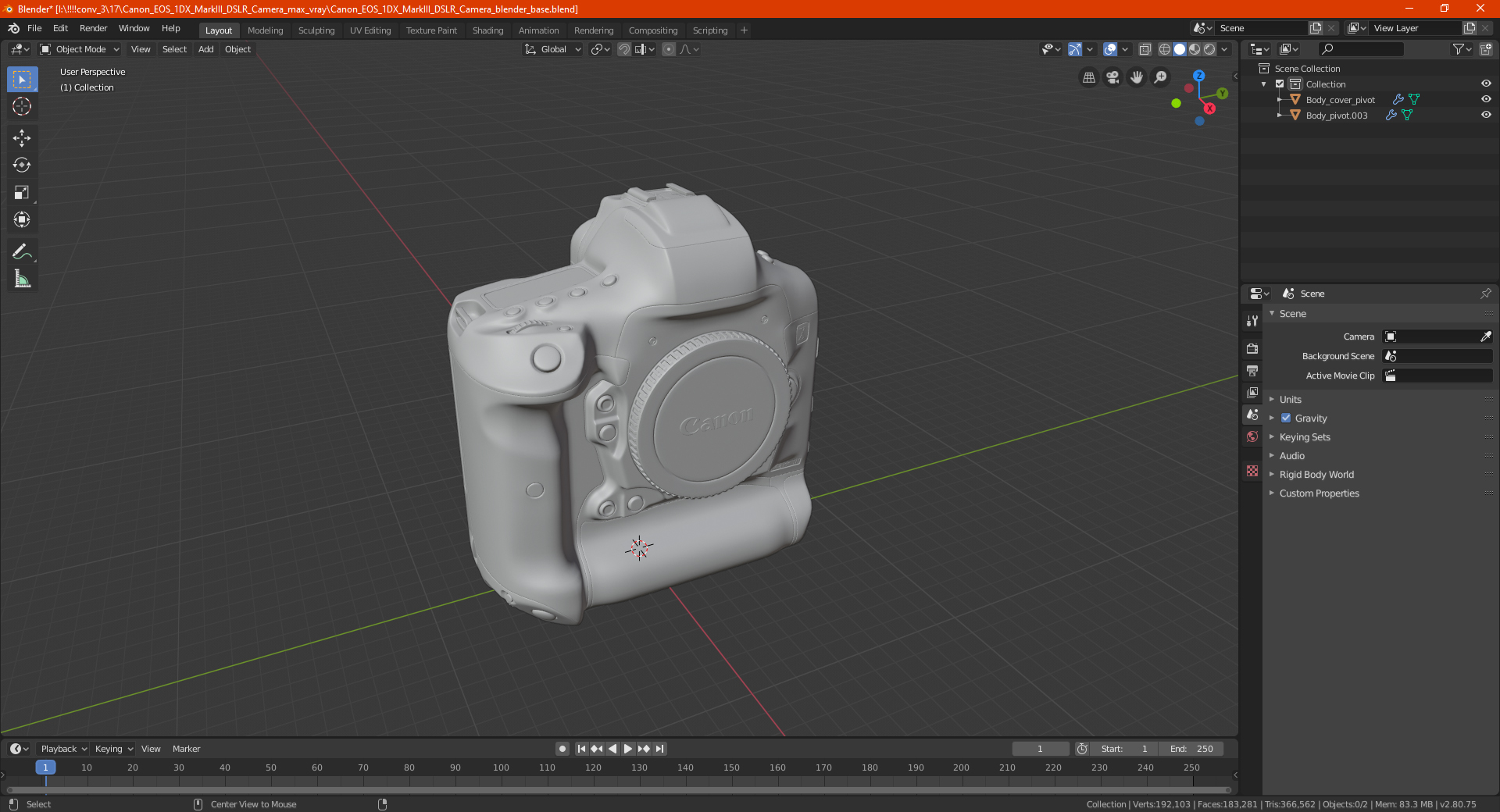The width and height of the screenshot is (1500, 812).
Task: Open the Tool properties tab
Action: (1252, 321)
